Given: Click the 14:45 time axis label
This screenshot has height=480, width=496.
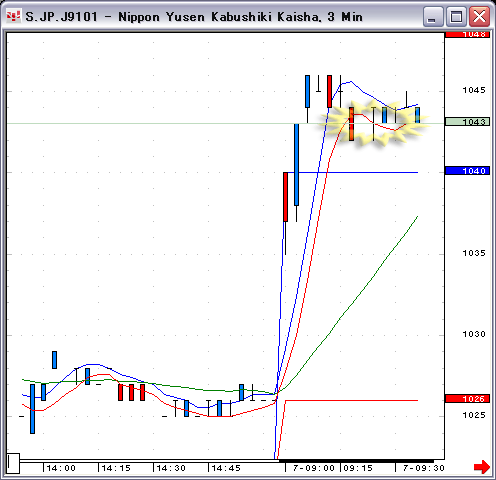Looking at the screenshot, I should pyautogui.click(x=226, y=468).
